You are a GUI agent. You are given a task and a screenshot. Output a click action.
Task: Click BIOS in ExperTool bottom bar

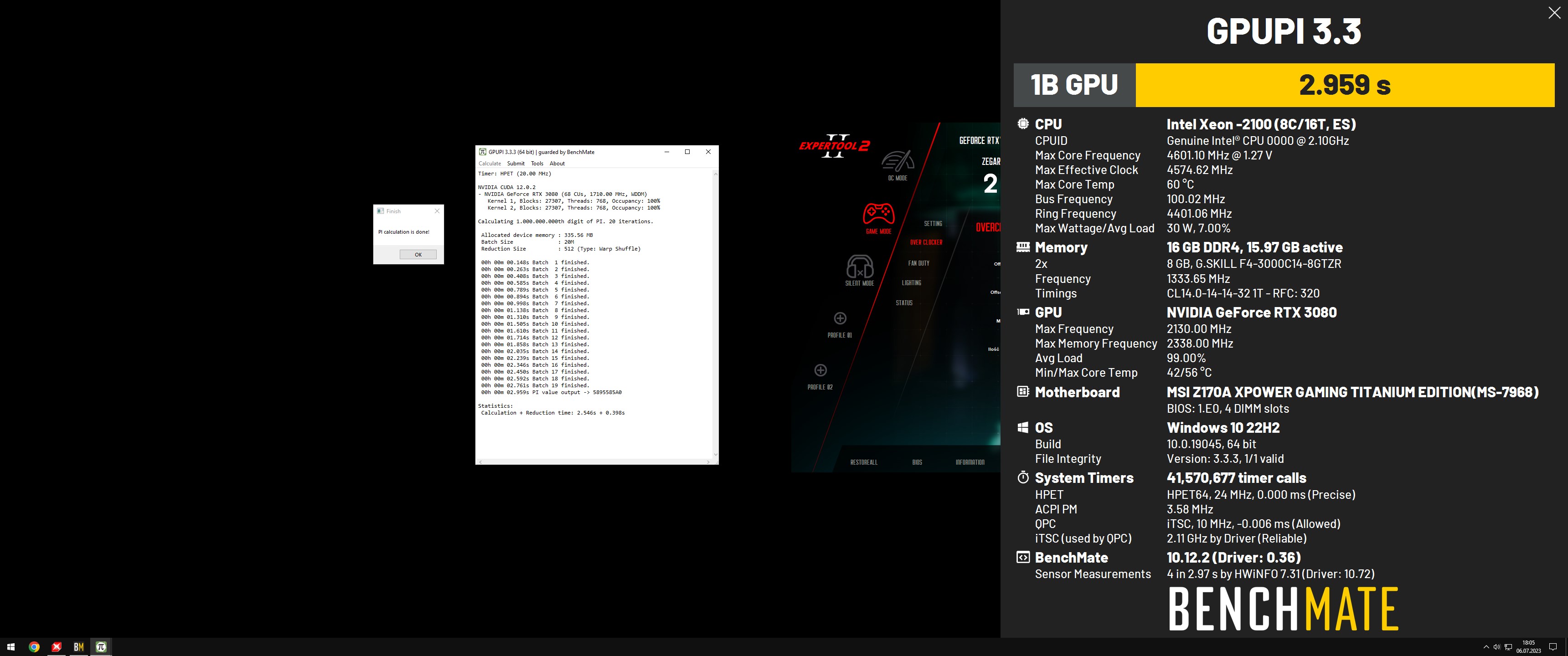pyautogui.click(x=917, y=462)
